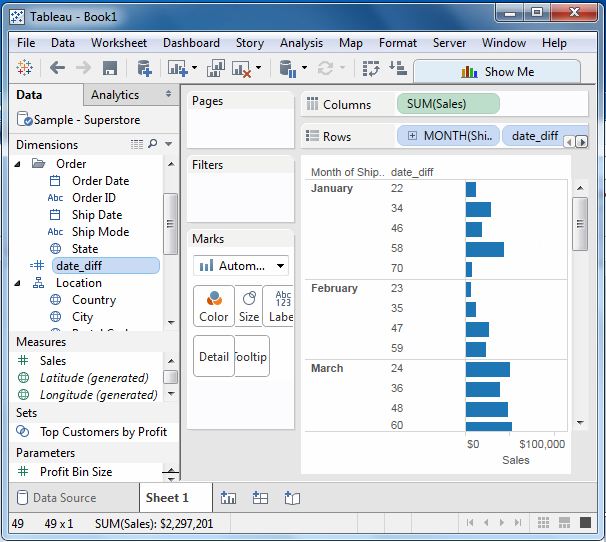
Task: Click the Undo back arrow
Action: point(57,69)
